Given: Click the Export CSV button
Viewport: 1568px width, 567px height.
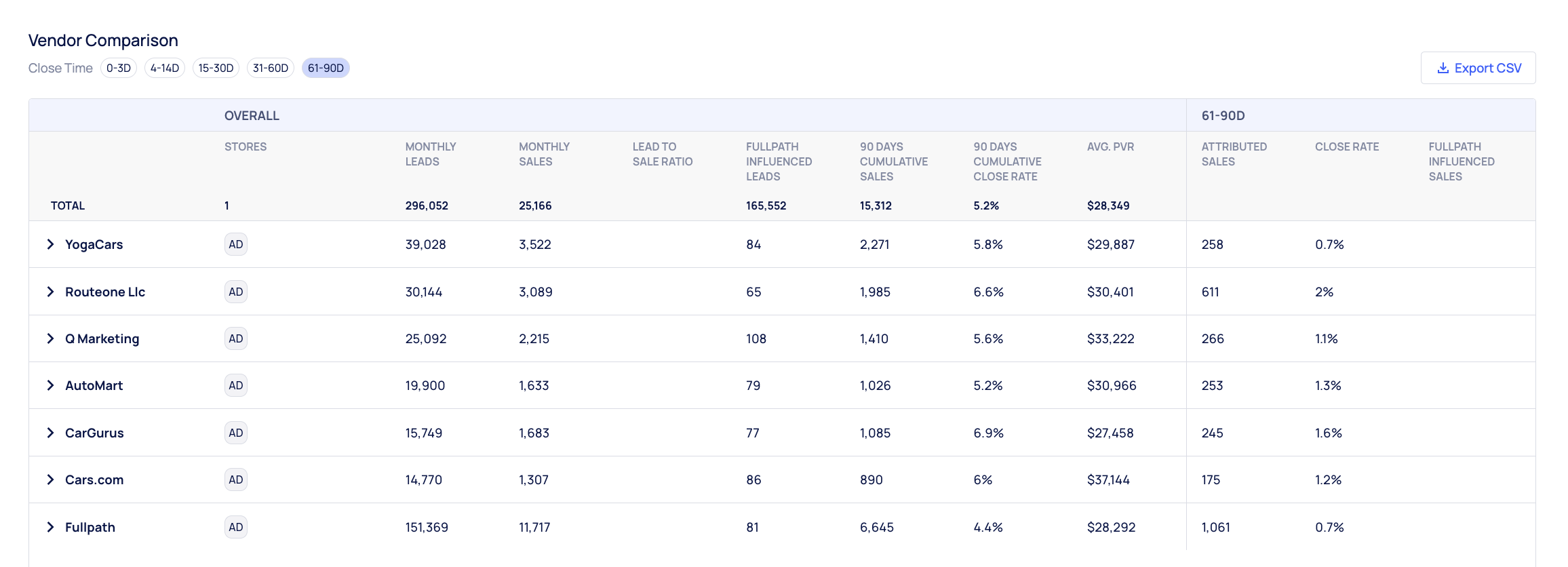Looking at the screenshot, I should pyautogui.click(x=1478, y=68).
